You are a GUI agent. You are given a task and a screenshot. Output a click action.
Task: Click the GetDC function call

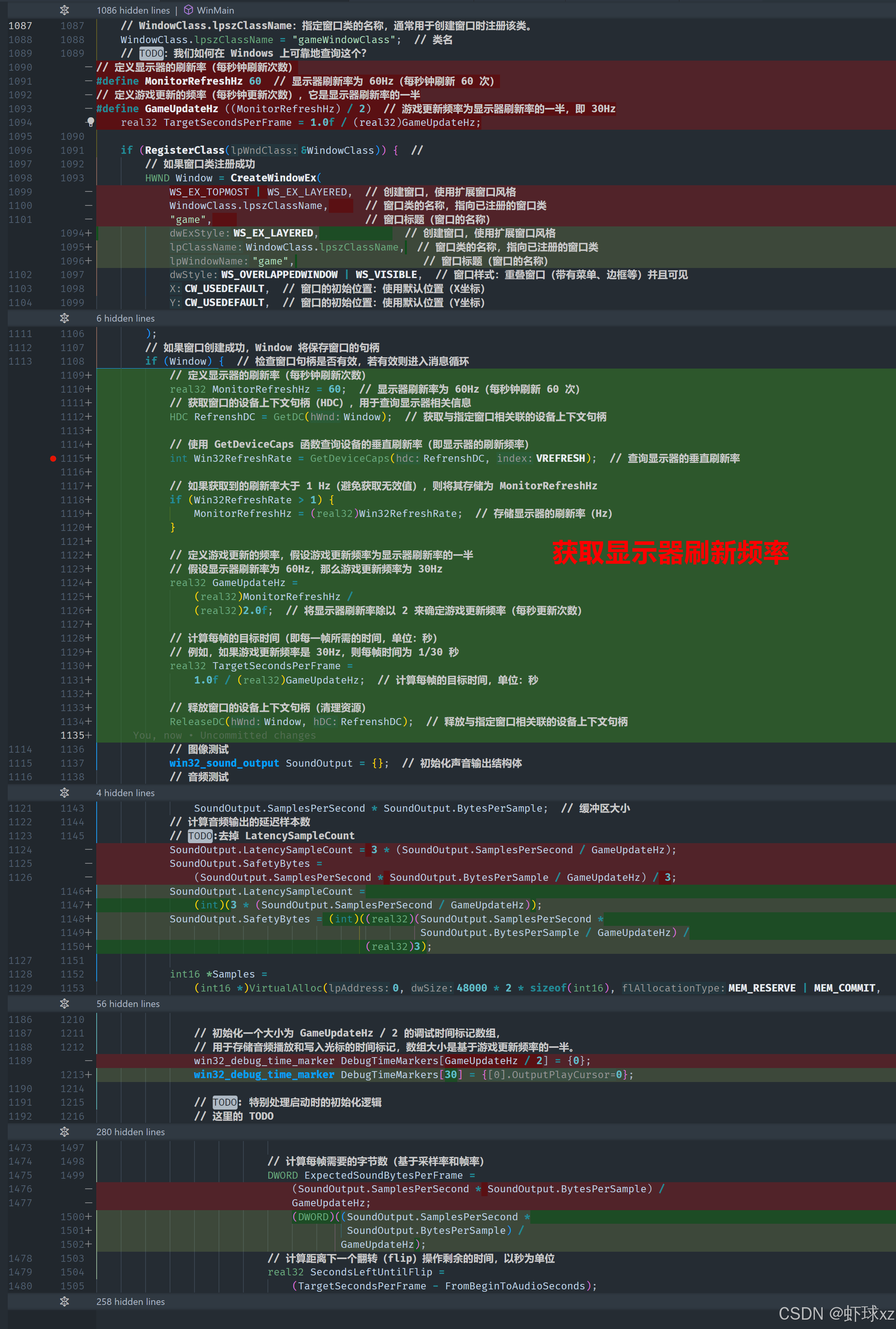(288, 417)
